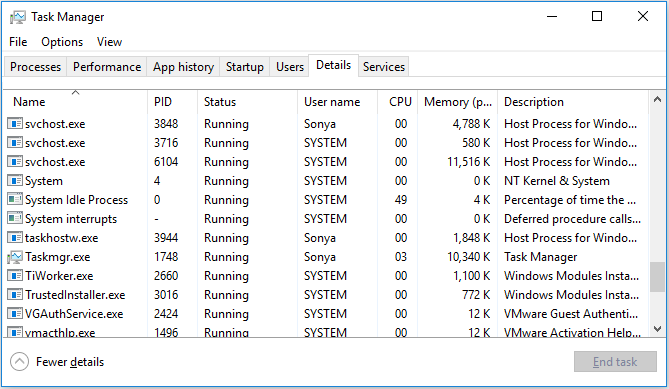Click the taskhostw.exe process icon
669x389 pixels.
click(x=15, y=238)
